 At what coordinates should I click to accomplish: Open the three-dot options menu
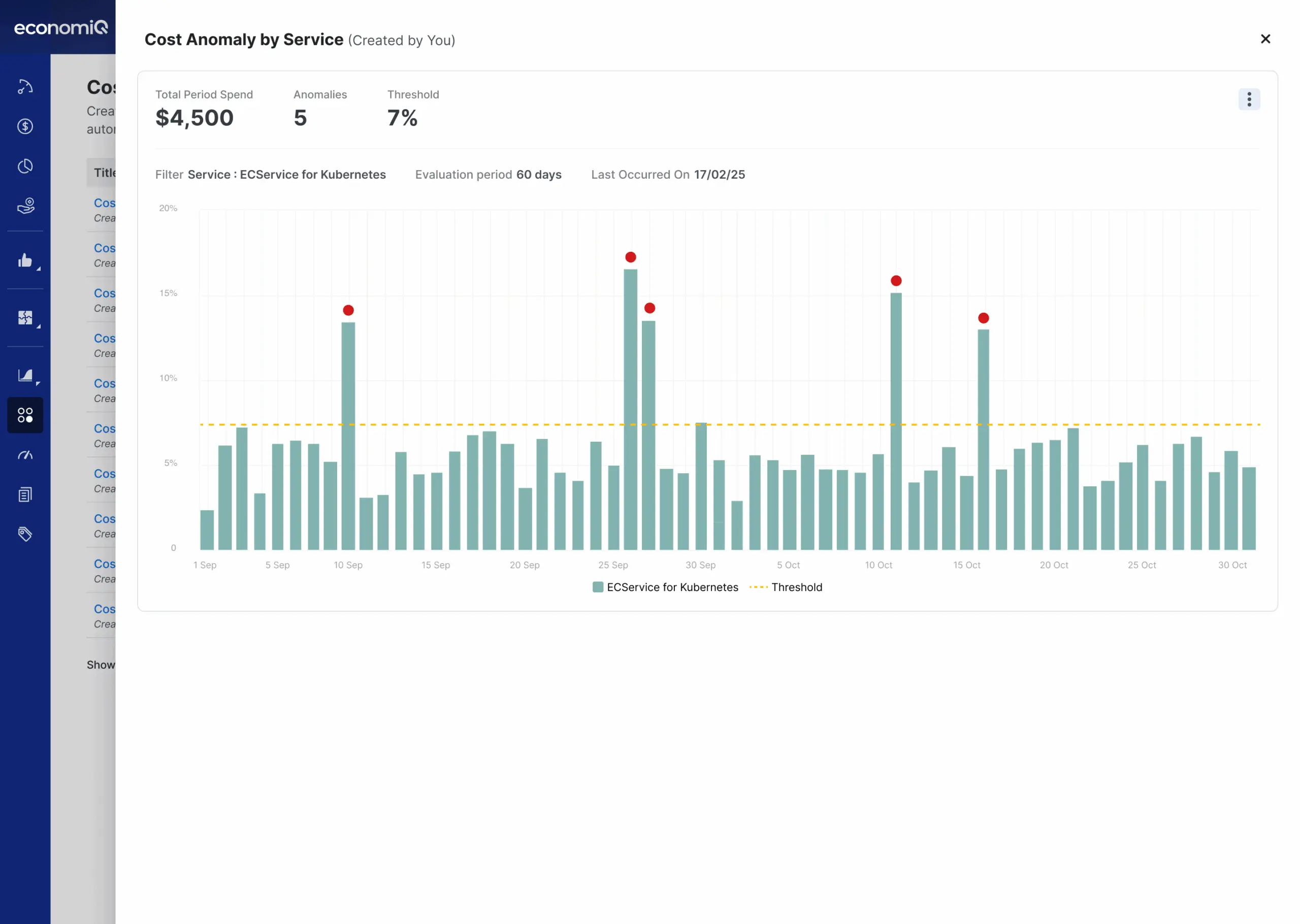pos(1249,100)
